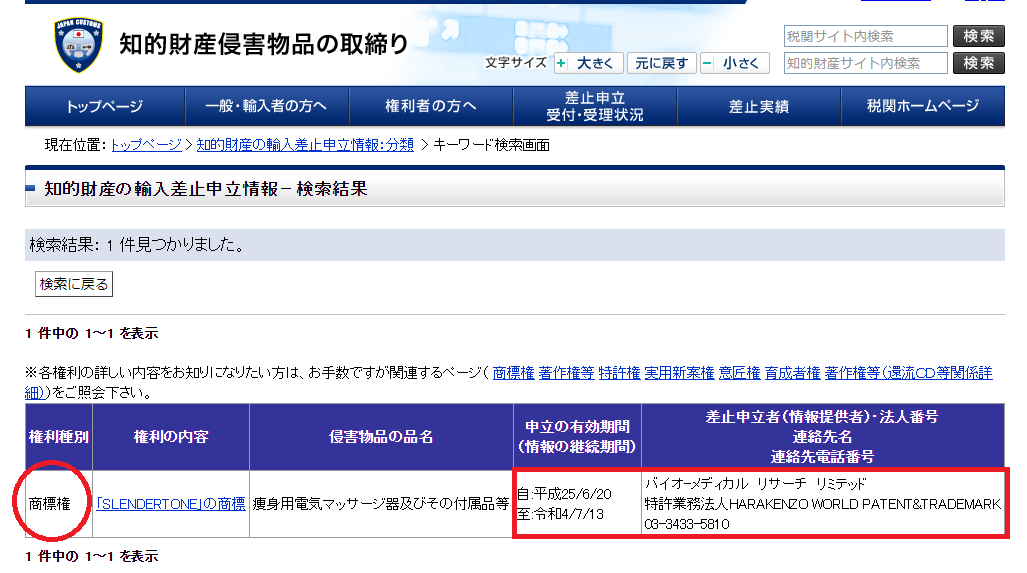
Task: Select 痩身用電気マッサージ器及びその付属品等 cell
Action: [x=381, y=504]
